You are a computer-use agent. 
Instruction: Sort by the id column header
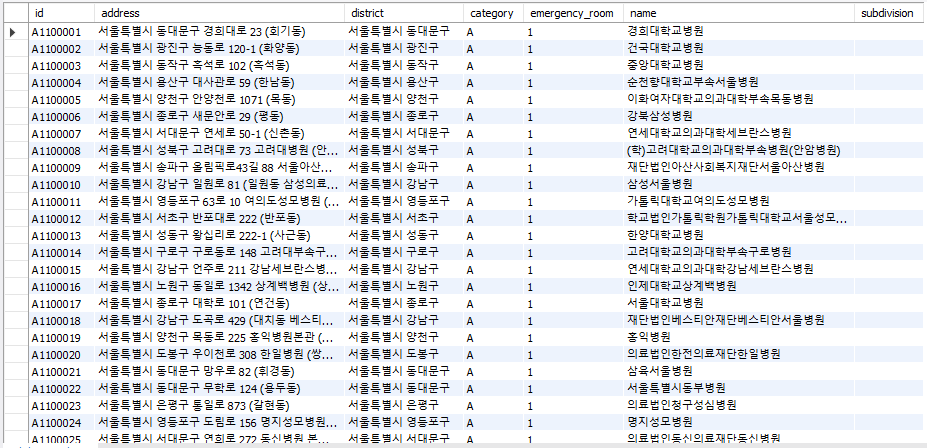[x=60, y=13]
